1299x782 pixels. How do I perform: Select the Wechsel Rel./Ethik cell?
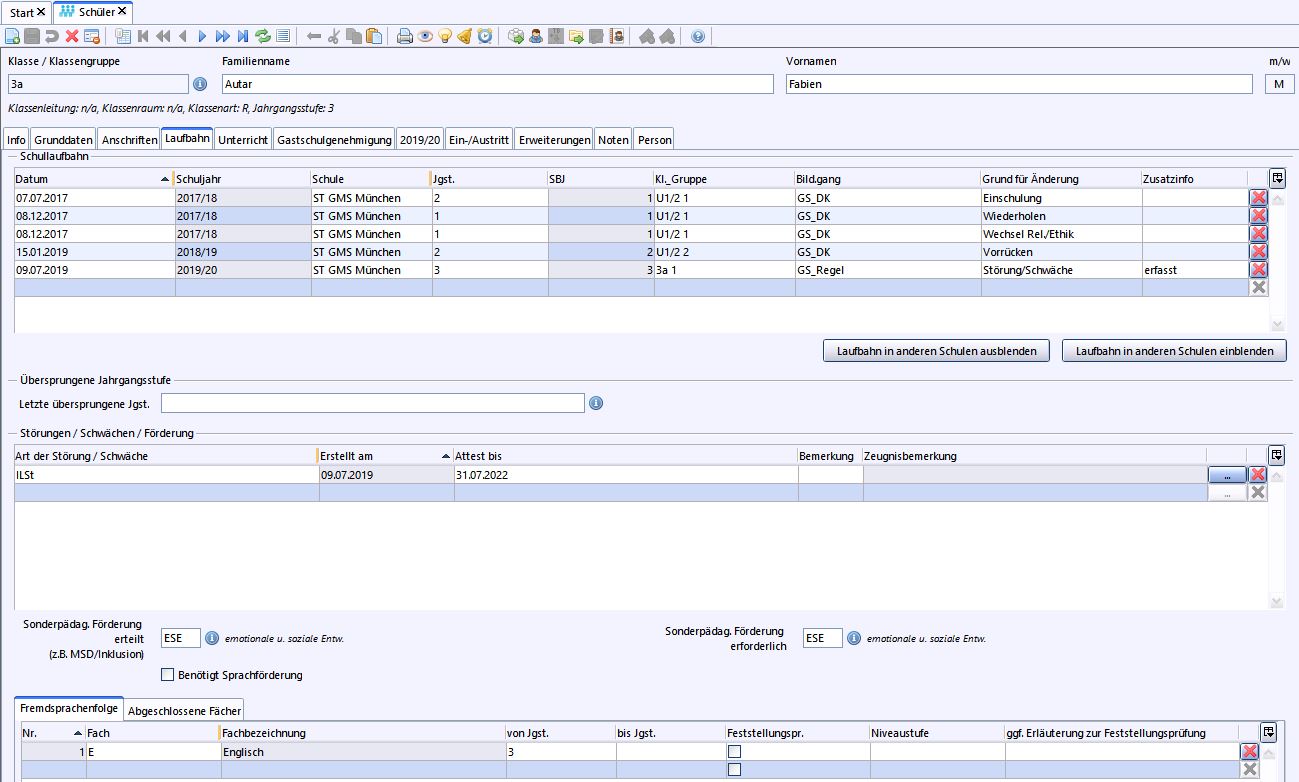coord(1061,234)
